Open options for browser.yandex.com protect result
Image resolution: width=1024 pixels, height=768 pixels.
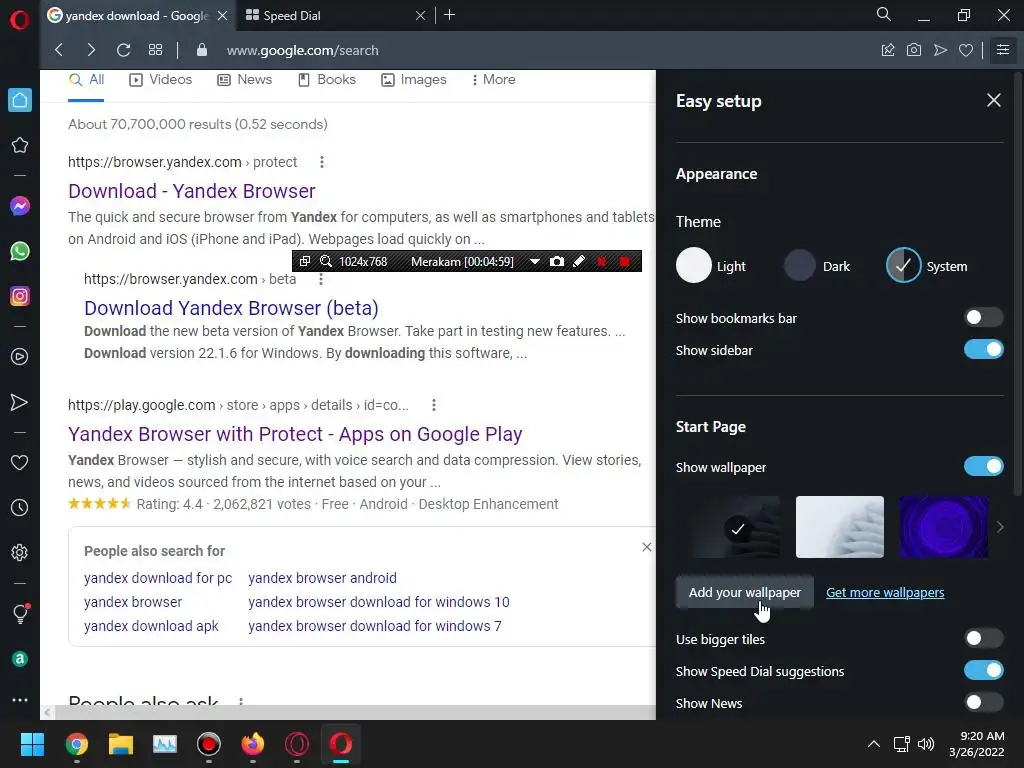pyautogui.click(x=321, y=162)
